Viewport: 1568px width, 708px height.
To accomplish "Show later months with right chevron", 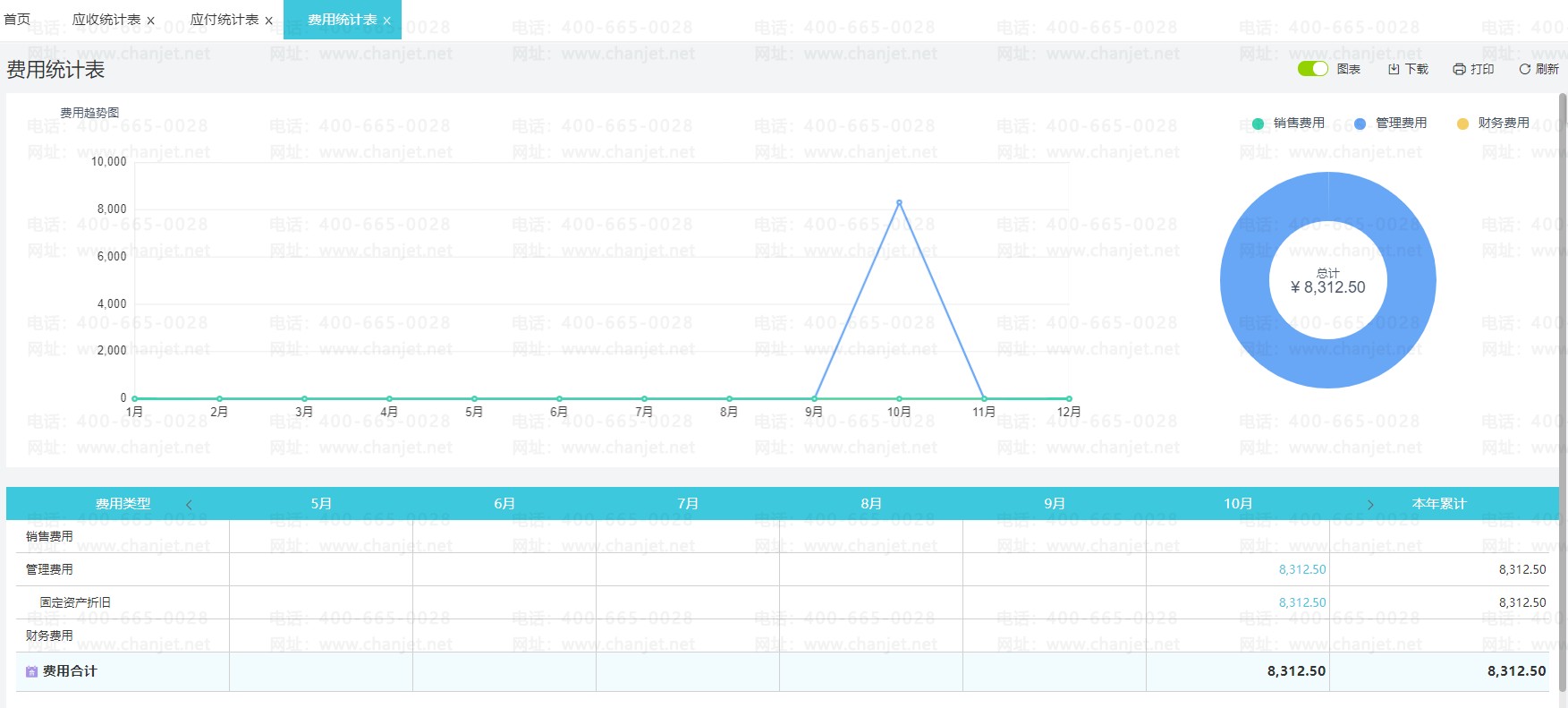I will tap(1370, 505).
